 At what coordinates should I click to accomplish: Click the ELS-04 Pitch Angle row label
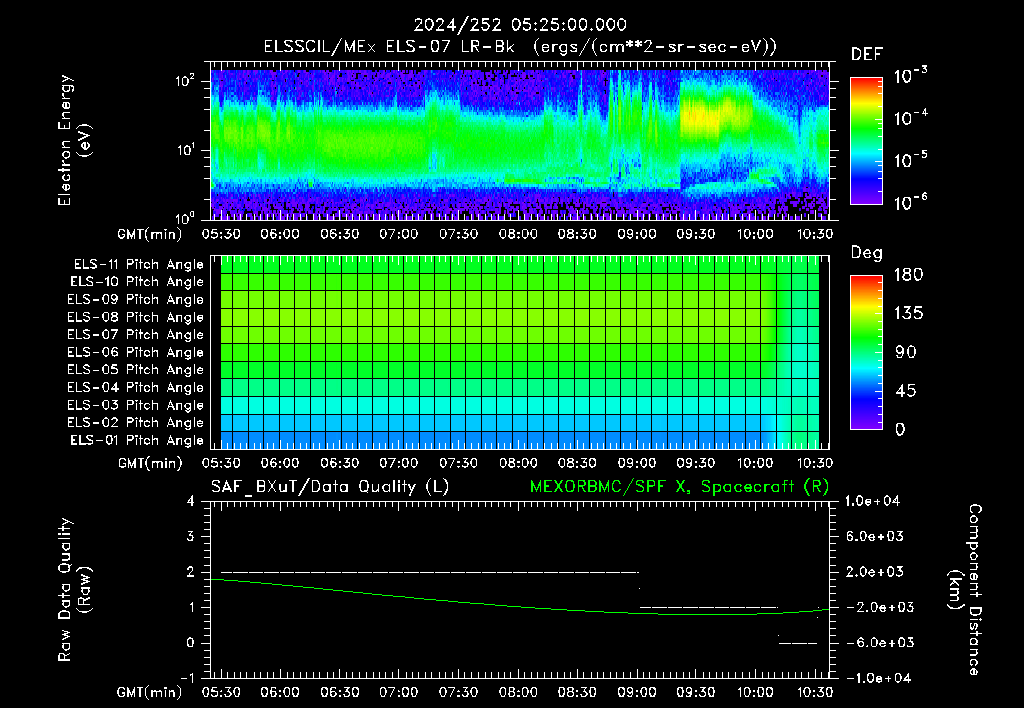coord(135,387)
